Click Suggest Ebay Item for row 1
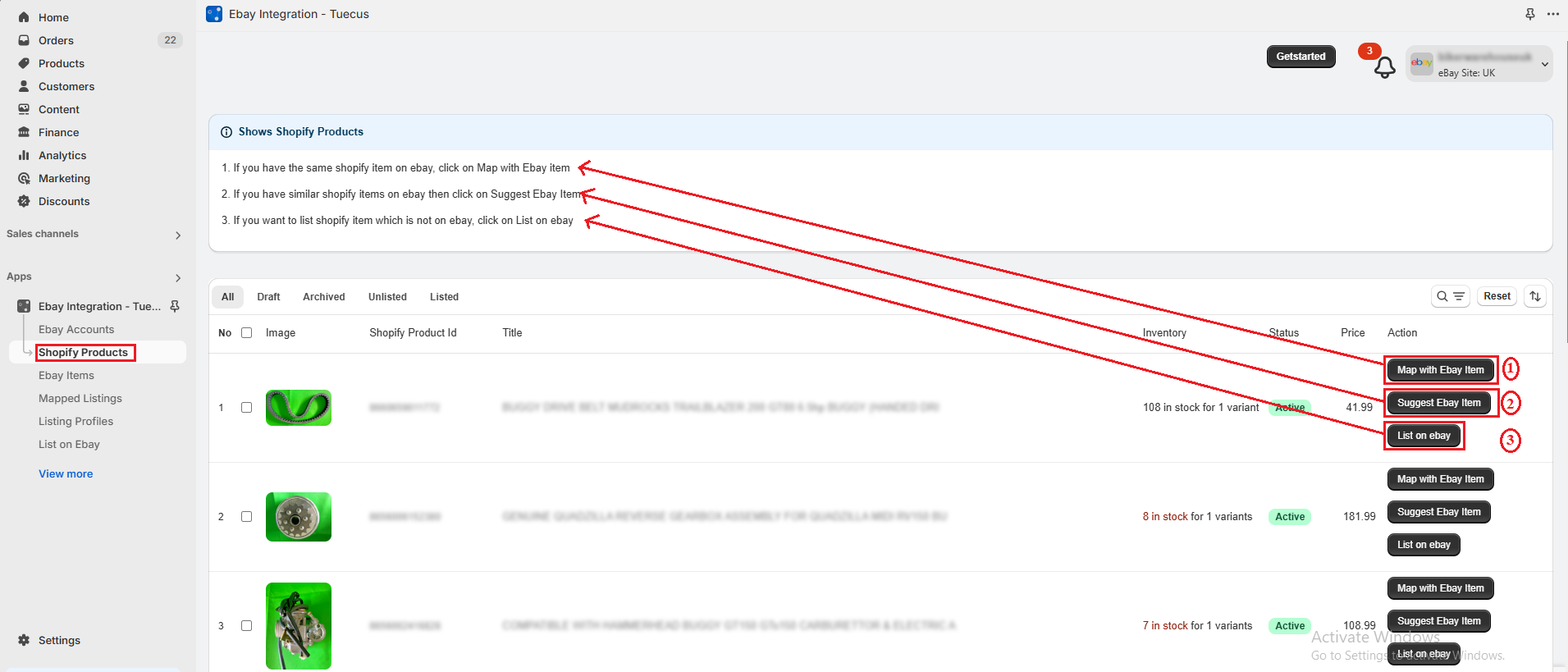The image size is (1568, 672). tap(1438, 403)
